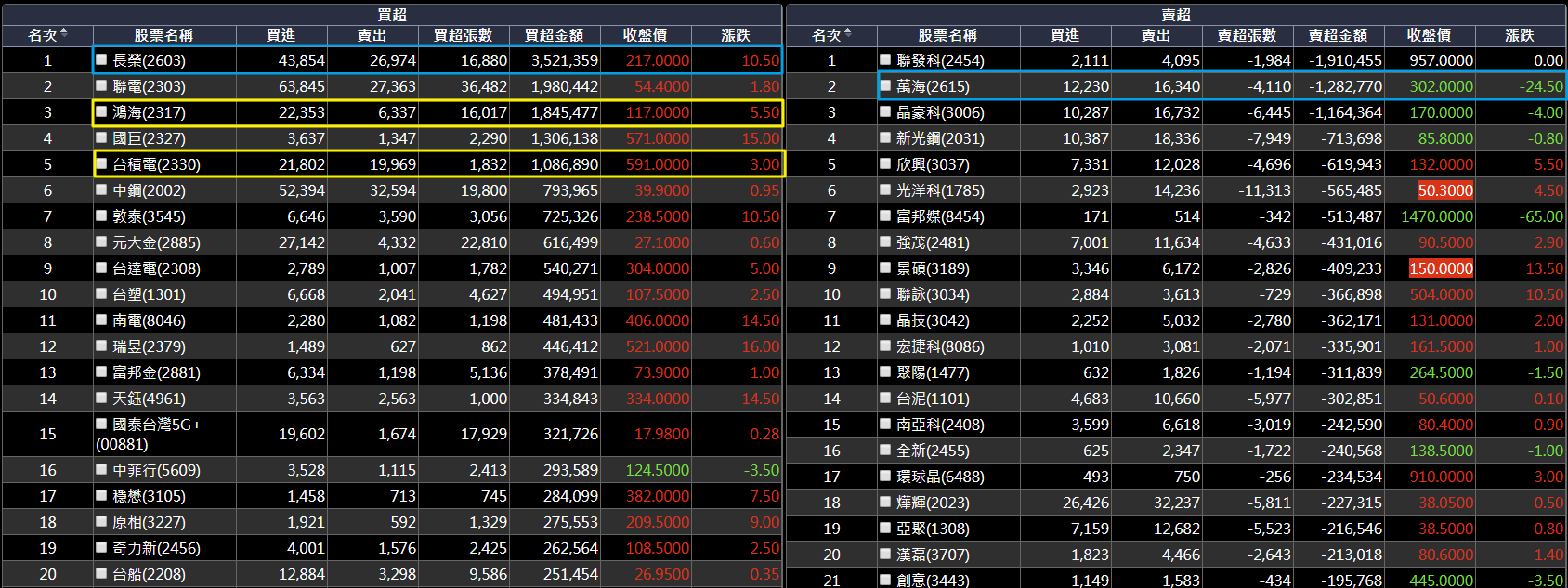This screenshot has height=588, width=1568.
Task: Open the 創意(3443) stock link
Action: click(x=933, y=580)
